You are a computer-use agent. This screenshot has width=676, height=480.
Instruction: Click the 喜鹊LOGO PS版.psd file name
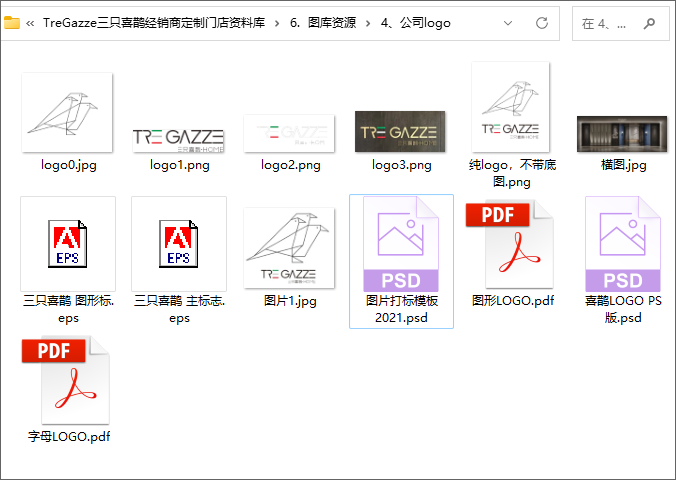623,309
